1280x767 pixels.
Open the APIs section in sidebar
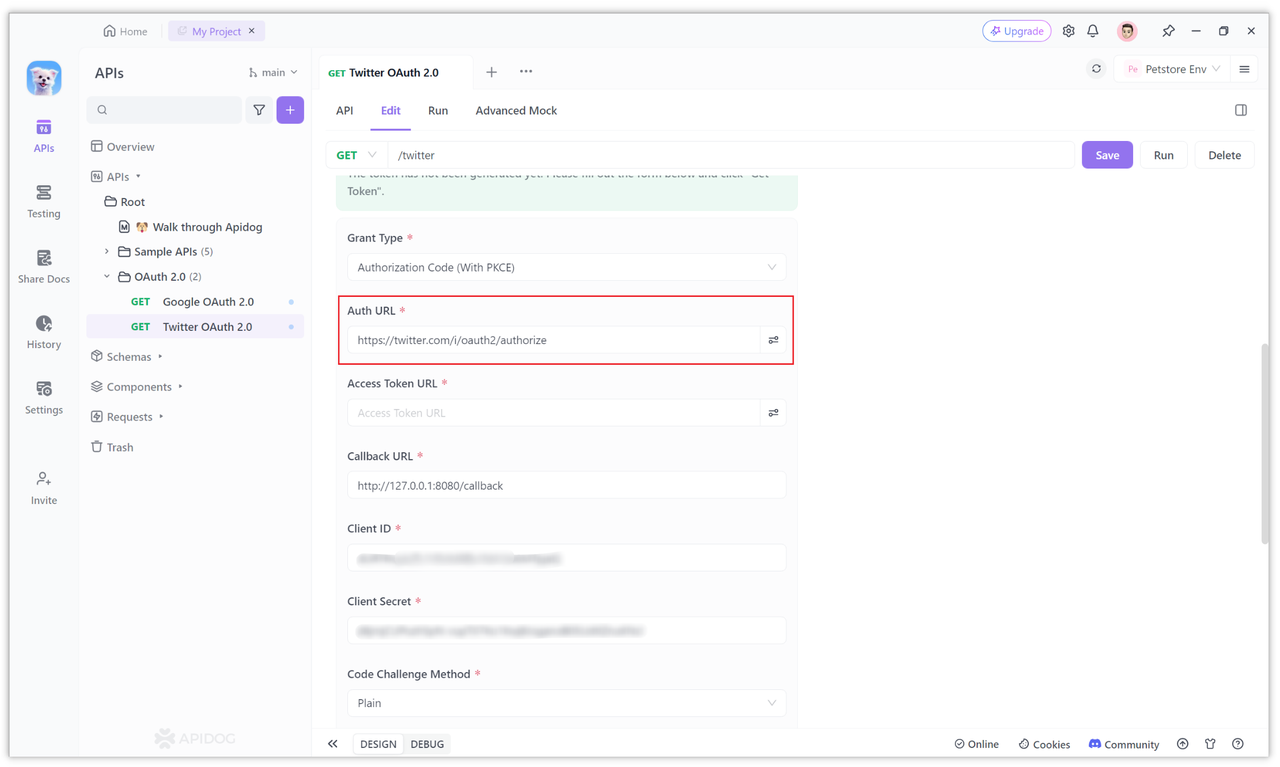pyautogui.click(x=44, y=136)
